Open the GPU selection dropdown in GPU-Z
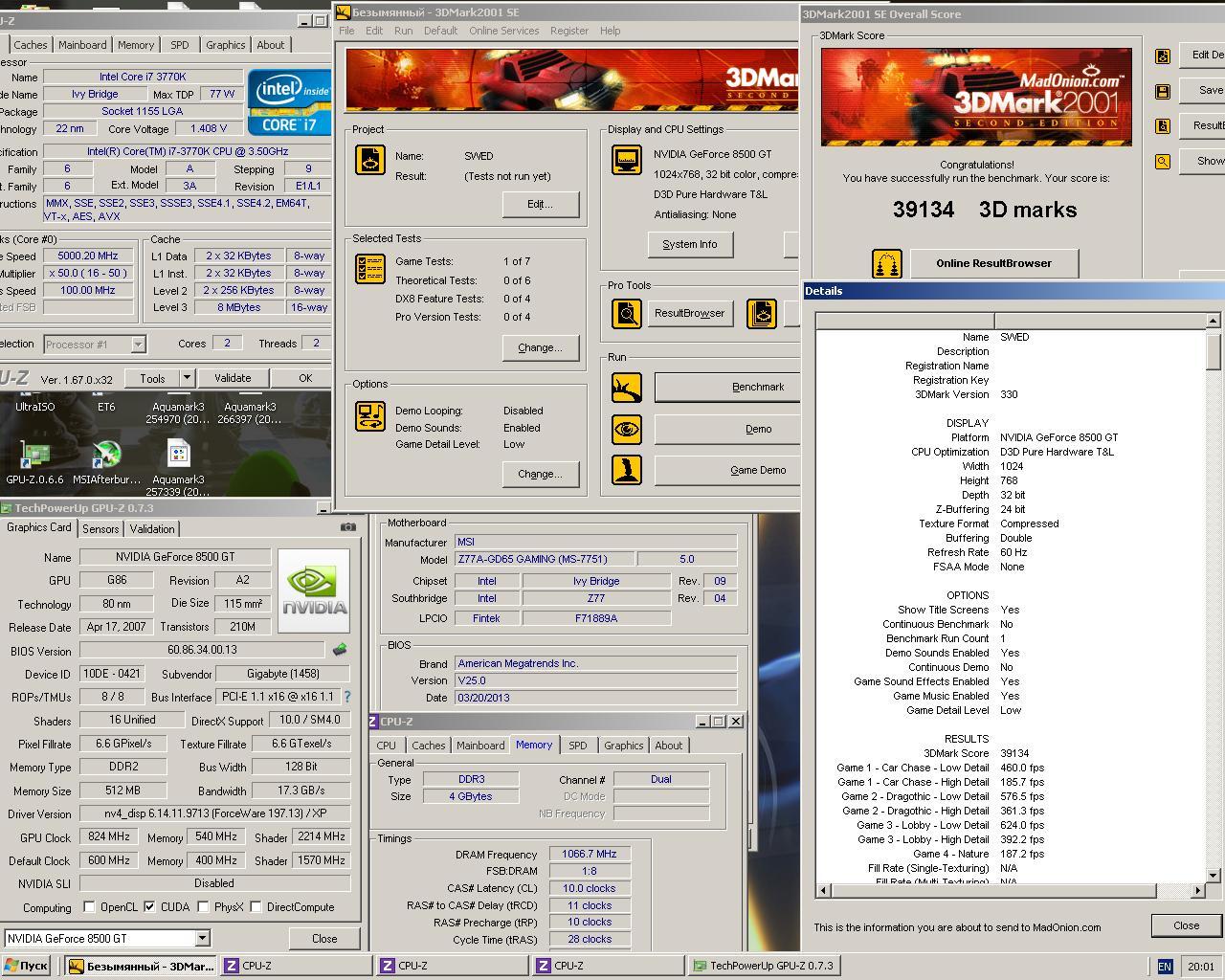Viewport: 1225px width, 980px height. pyautogui.click(x=202, y=938)
